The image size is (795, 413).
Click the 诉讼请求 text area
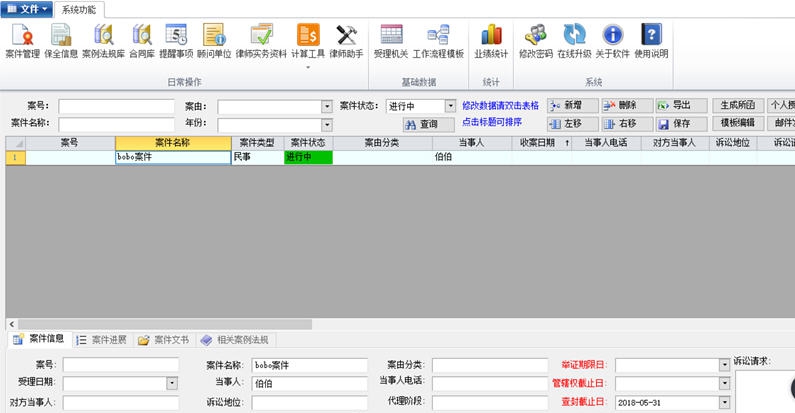(x=765, y=391)
